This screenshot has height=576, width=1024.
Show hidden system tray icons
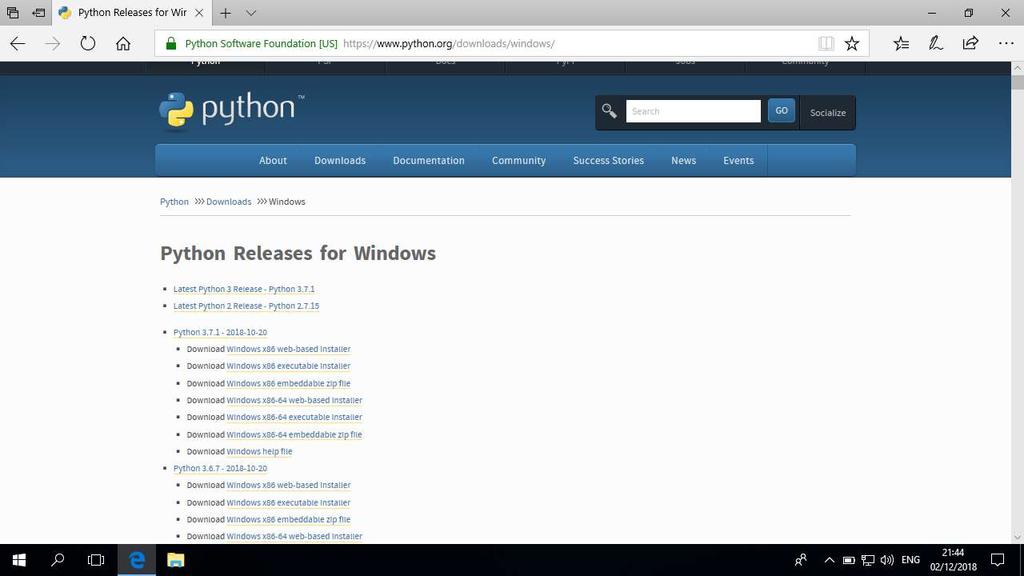[x=829, y=560]
